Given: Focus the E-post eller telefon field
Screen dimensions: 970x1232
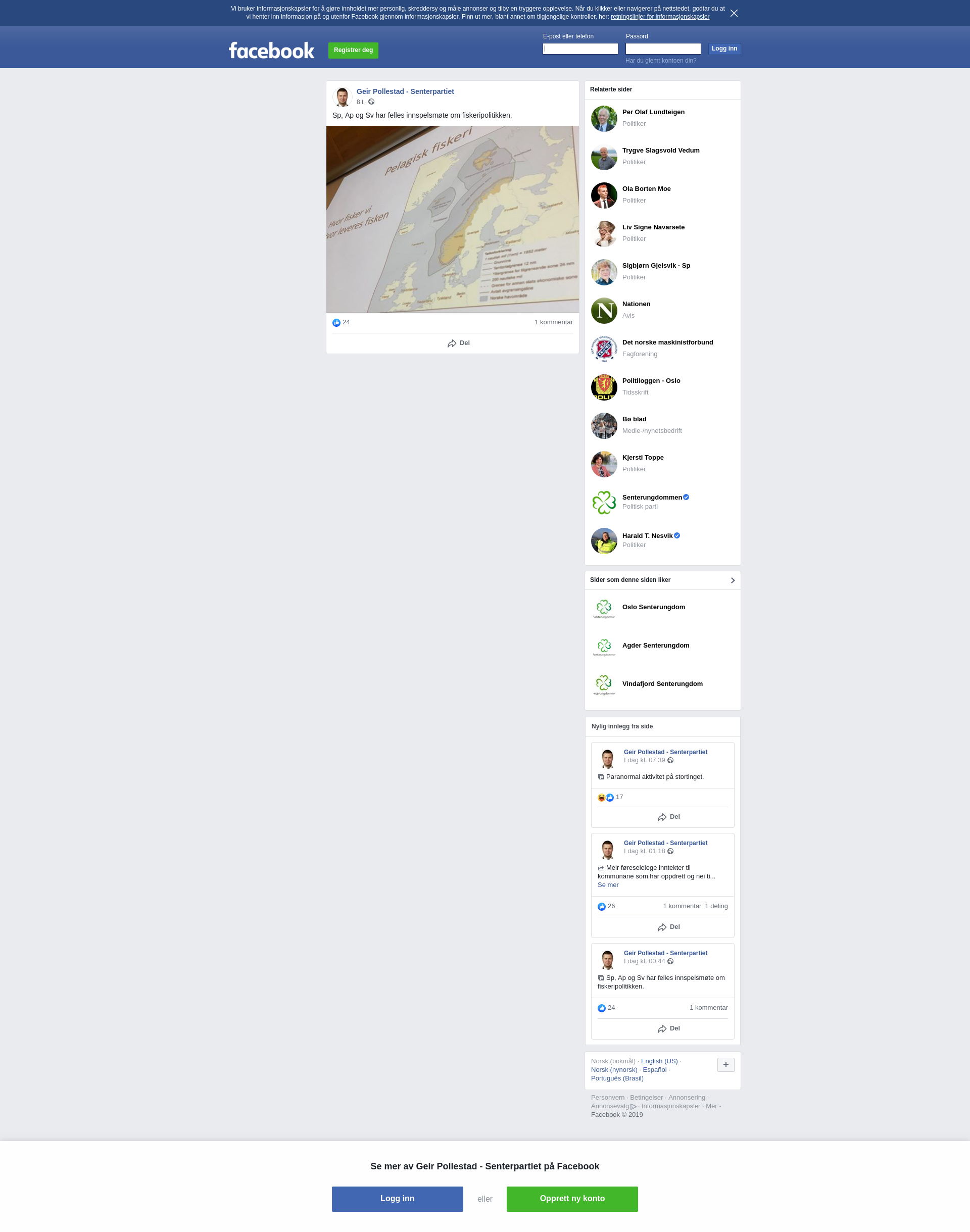Looking at the screenshot, I should 580,49.
